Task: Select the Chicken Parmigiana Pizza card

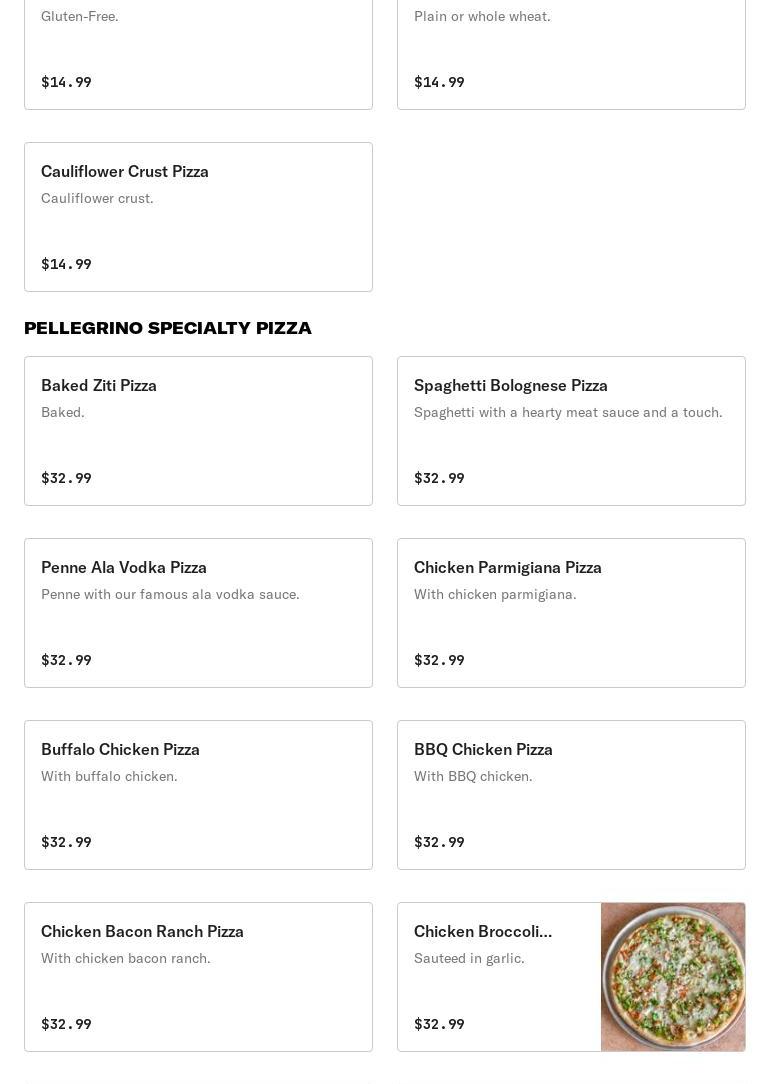Action: (571, 613)
